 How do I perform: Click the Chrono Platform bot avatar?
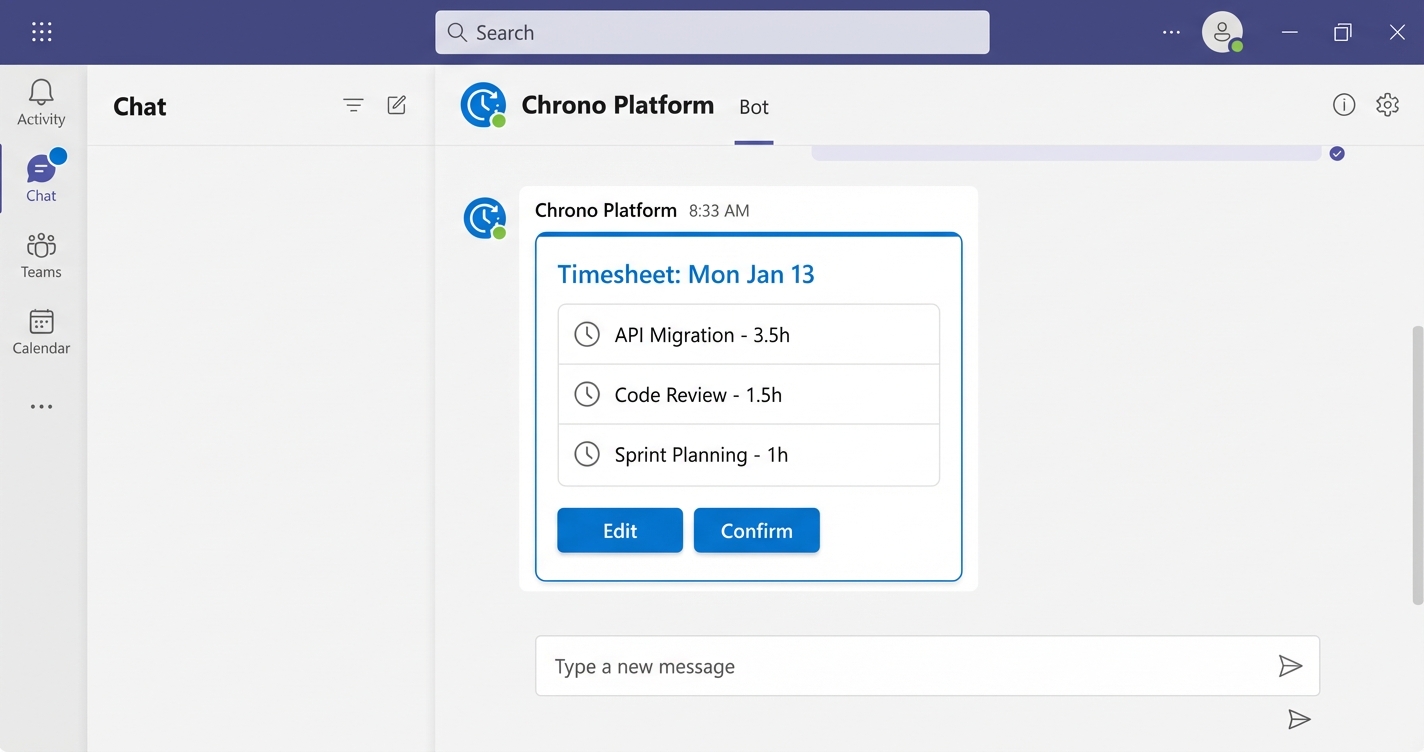(x=483, y=104)
